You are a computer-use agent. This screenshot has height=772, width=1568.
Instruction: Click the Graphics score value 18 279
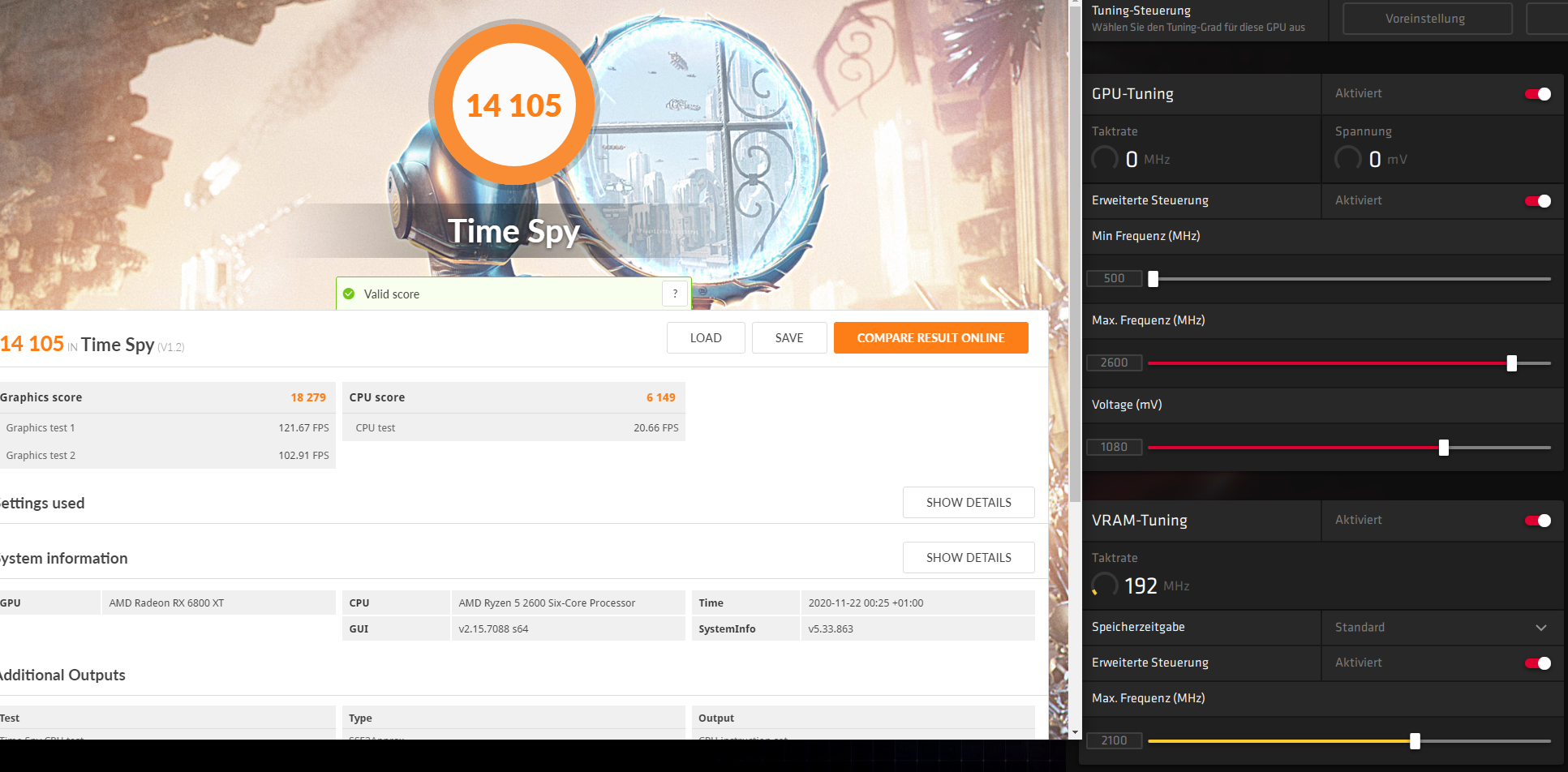point(308,397)
